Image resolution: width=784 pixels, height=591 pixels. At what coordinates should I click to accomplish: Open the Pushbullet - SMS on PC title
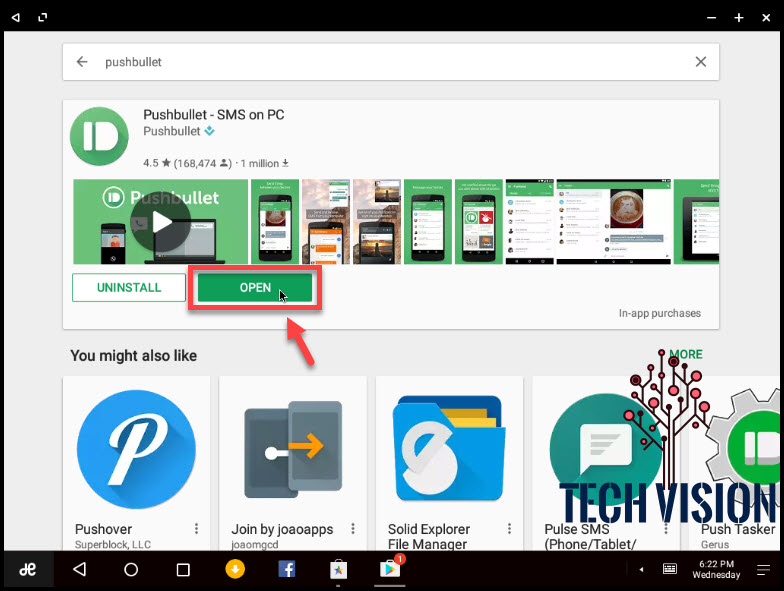pos(214,115)
